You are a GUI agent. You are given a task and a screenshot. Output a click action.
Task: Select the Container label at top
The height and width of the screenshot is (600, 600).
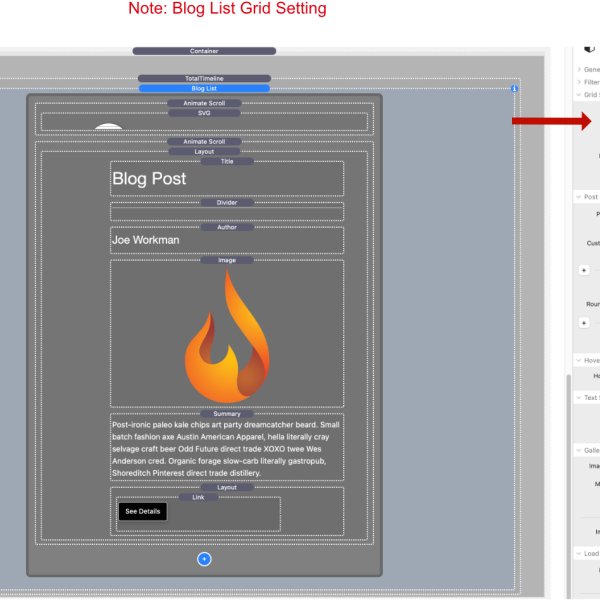click(x=204, y=51)
